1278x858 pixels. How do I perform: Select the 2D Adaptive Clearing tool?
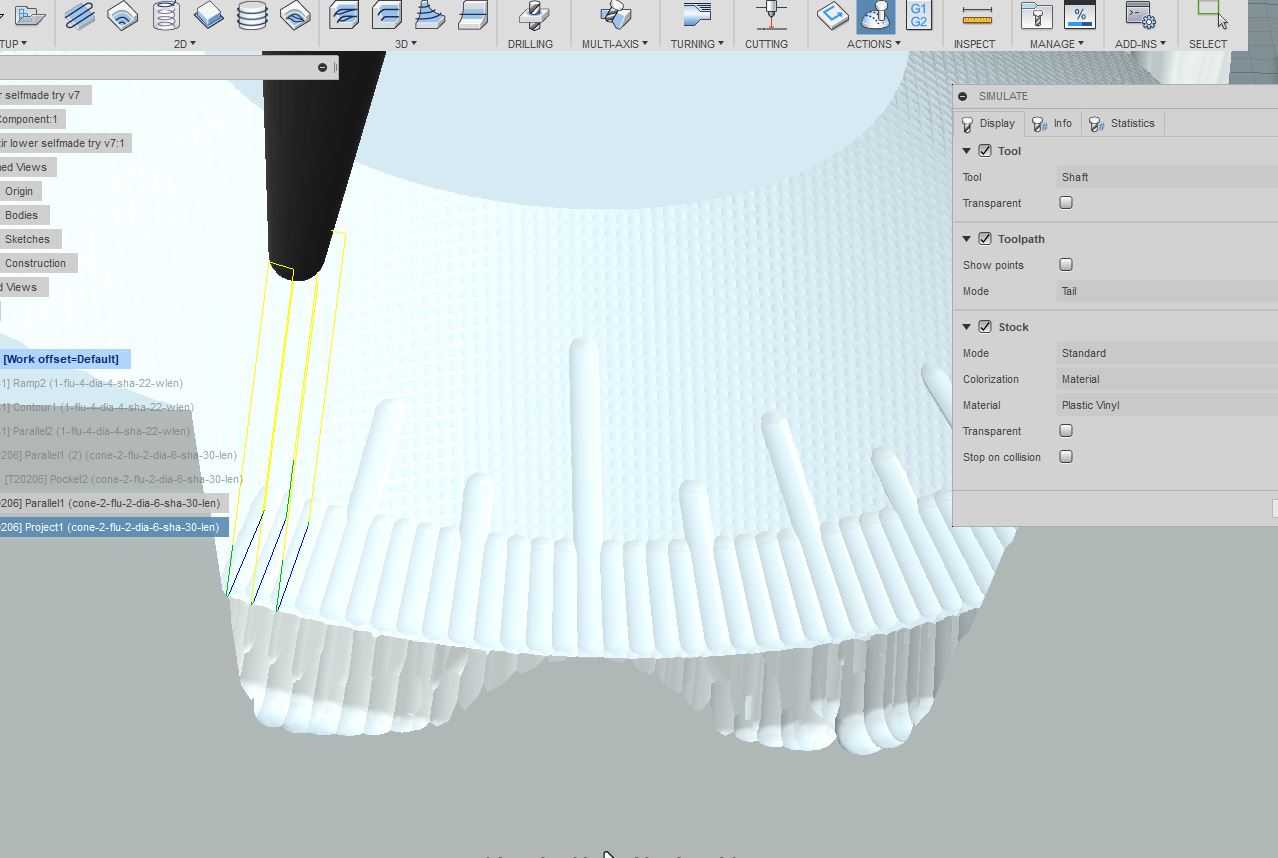(x=80, y=15)
